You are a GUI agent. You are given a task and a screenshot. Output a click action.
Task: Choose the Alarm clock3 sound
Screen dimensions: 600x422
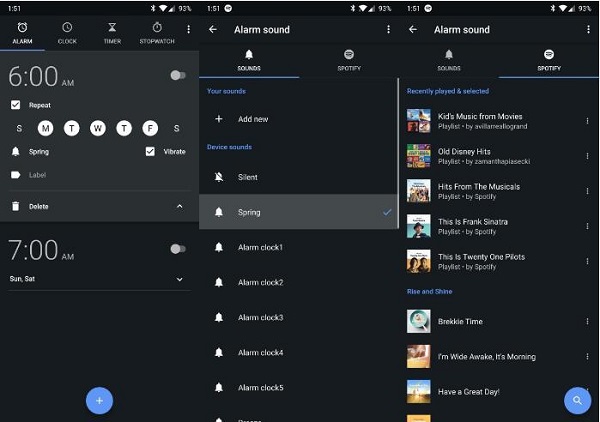(298, 318)
